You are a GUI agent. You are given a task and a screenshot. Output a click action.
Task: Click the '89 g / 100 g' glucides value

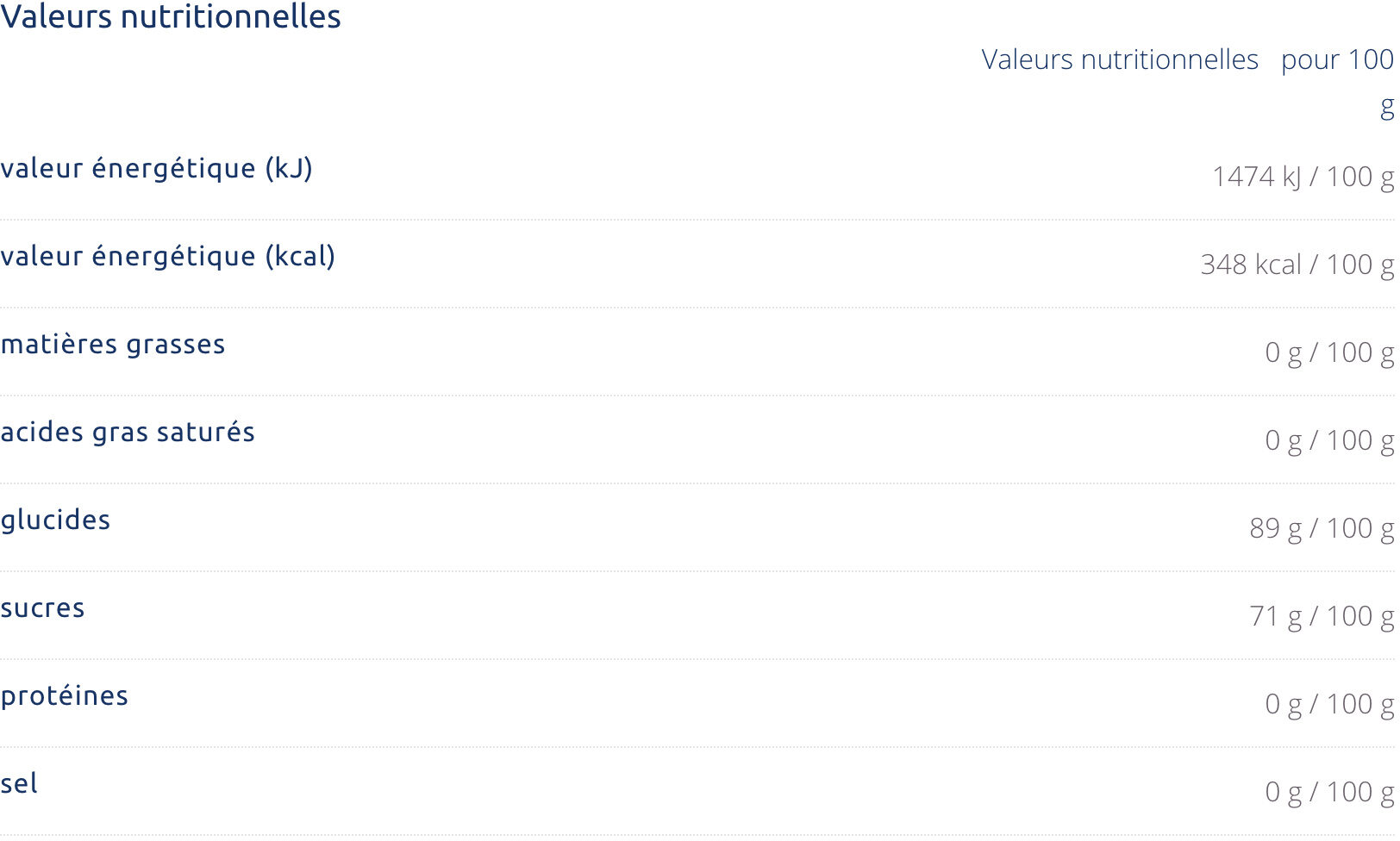[x=1322, y=528]
